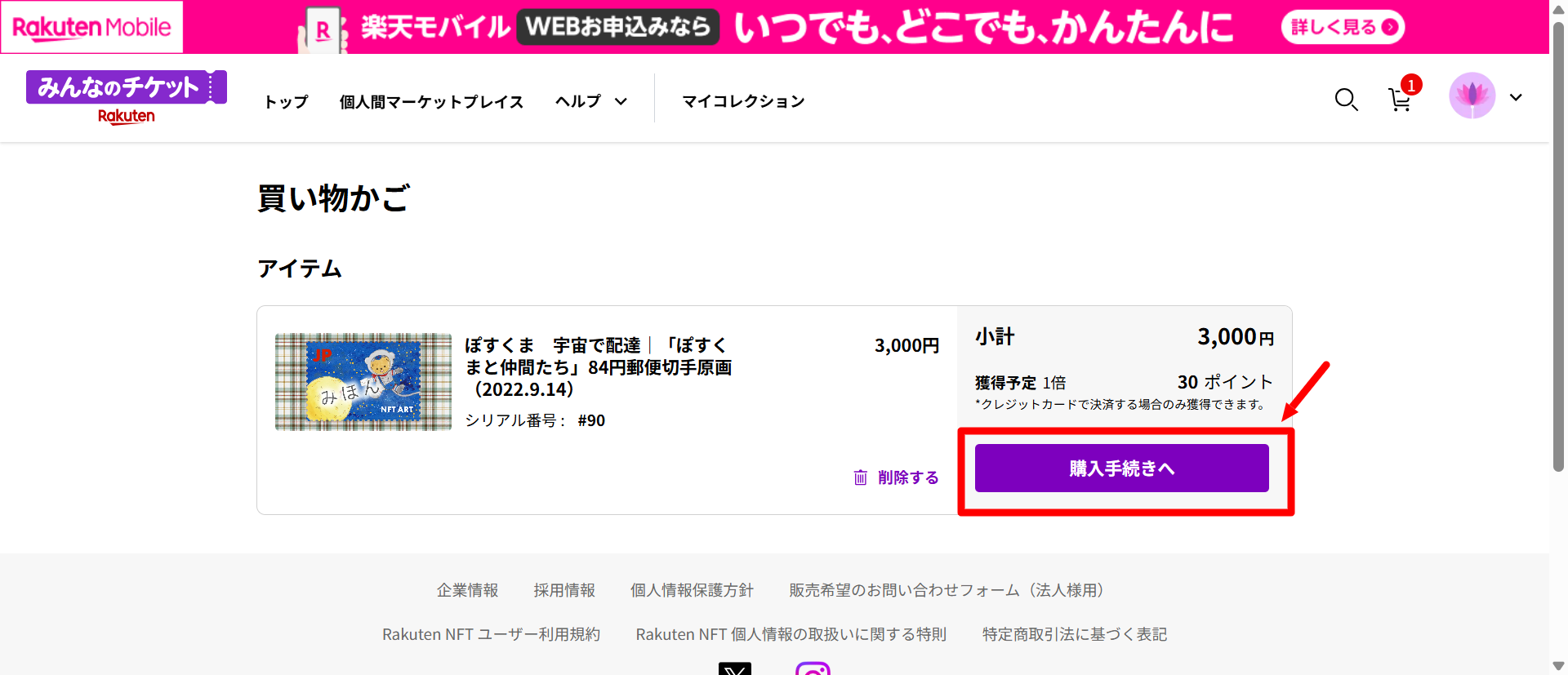Click the ぽすくま NFT stamp thumbnail
Screen dimensions: 1568x675
click(363, 381)
